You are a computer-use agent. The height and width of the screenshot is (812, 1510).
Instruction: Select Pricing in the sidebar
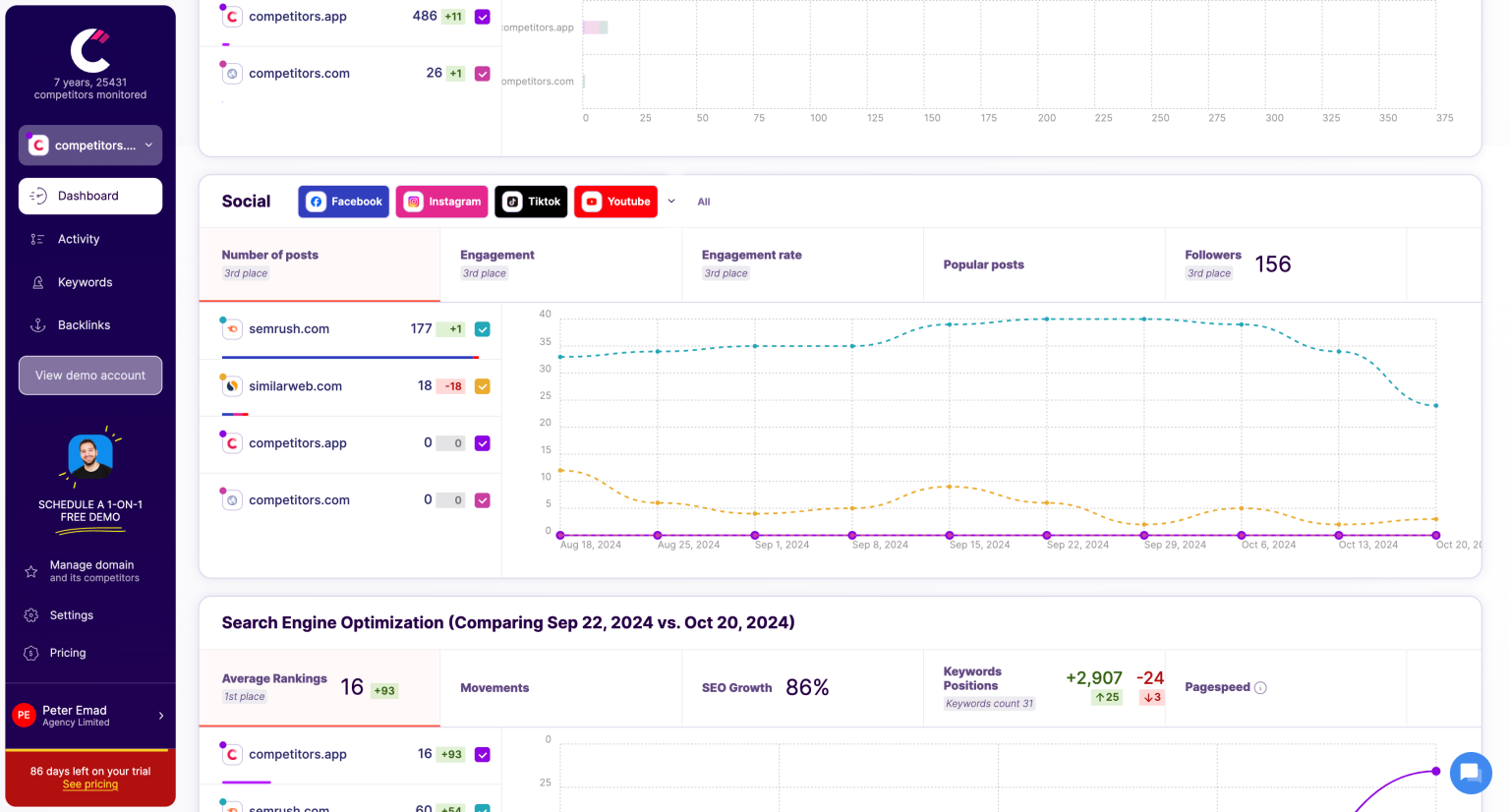point(67,653)
